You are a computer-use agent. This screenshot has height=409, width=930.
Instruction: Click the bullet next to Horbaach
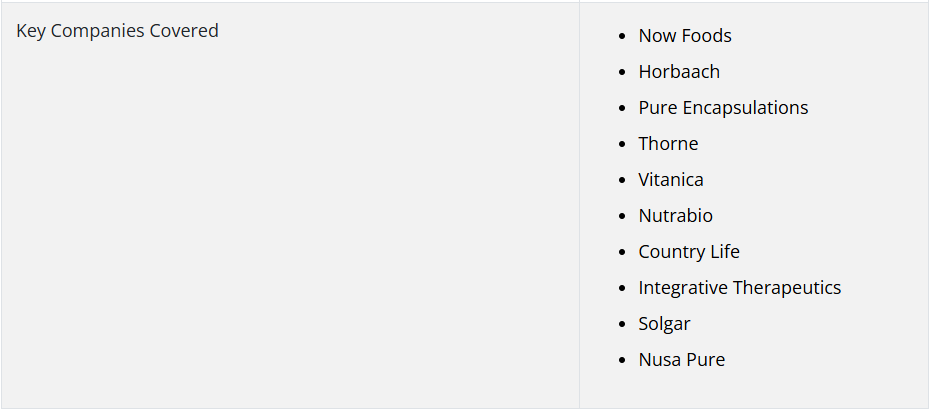622,72
